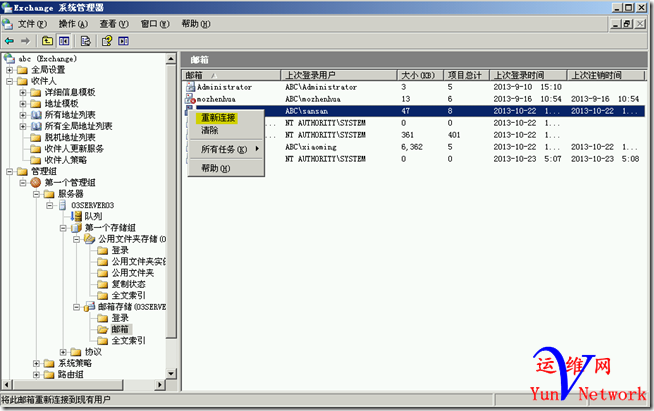Select the ABC\sansan highlighted row

click(415, 111)
